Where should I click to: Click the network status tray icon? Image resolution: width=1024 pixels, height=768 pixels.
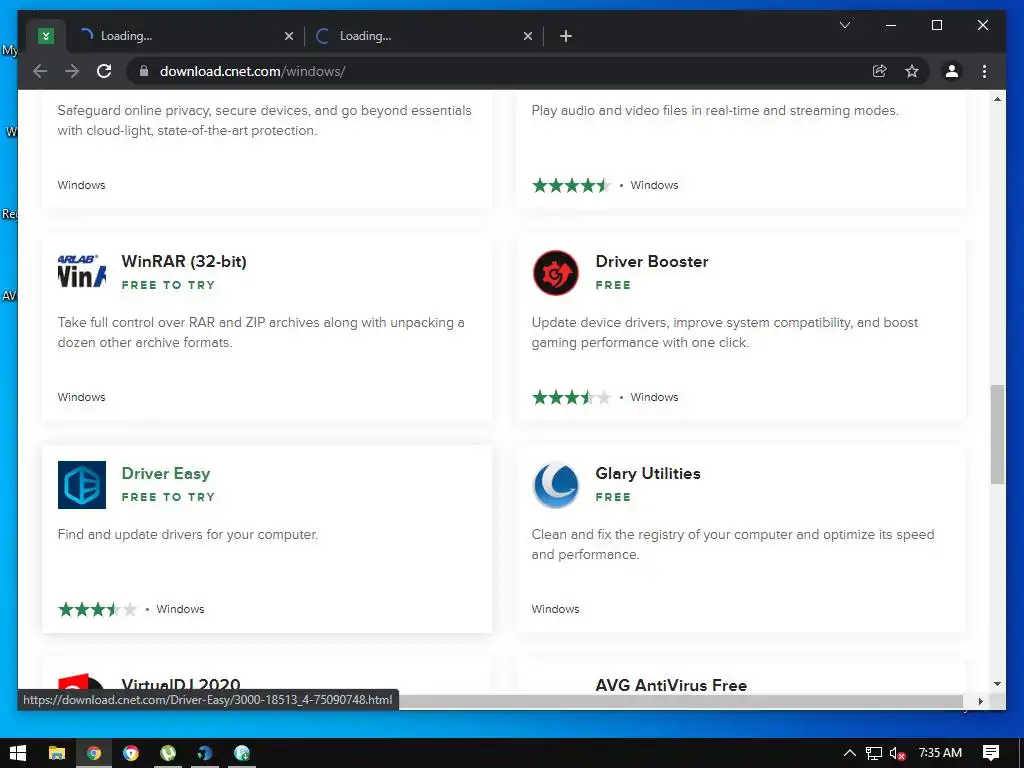[874, 753]
